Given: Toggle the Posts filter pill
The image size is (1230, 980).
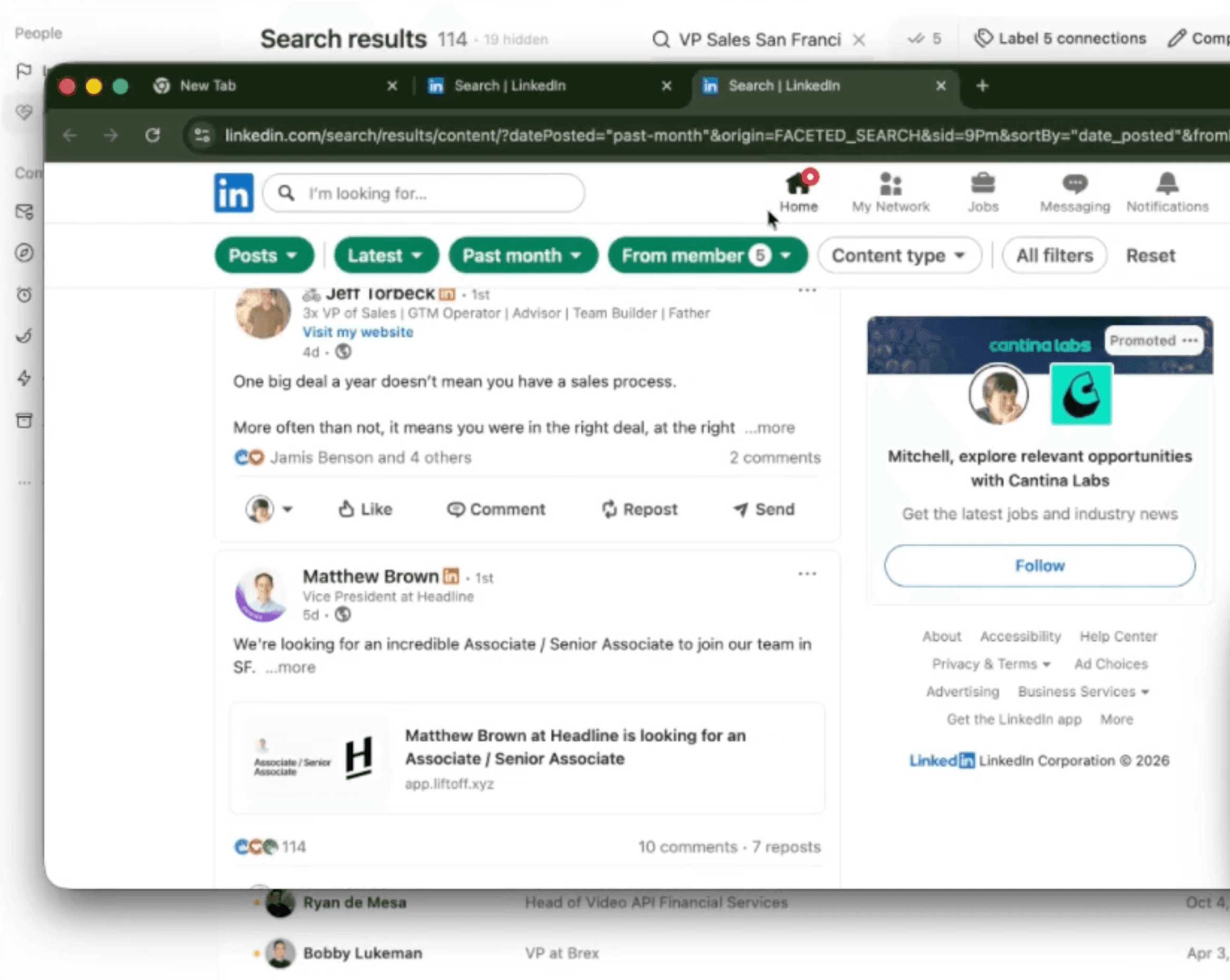Looking at the screenshot, I should [263, 255].
